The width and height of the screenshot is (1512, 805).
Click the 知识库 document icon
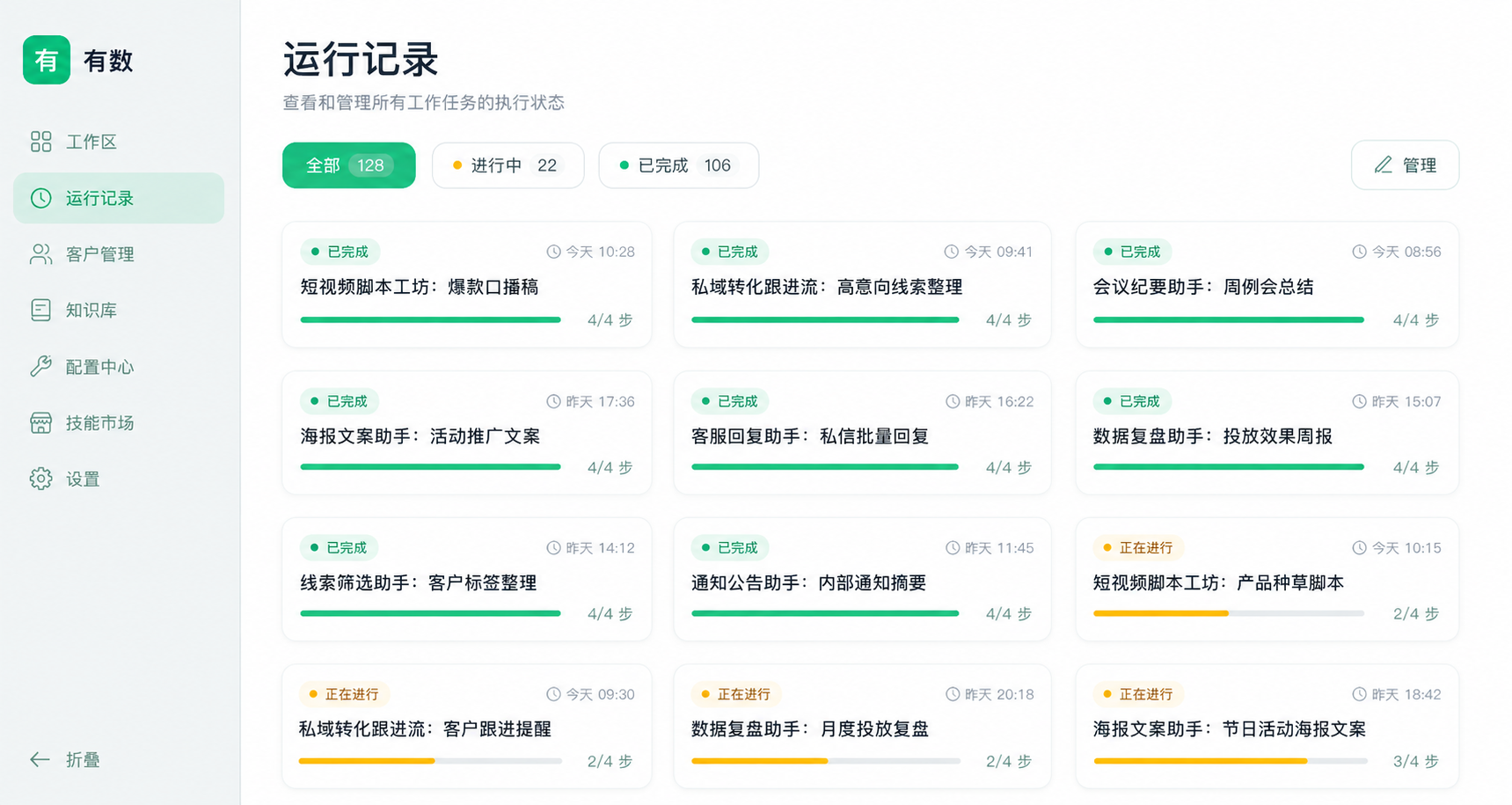point(40,310)
